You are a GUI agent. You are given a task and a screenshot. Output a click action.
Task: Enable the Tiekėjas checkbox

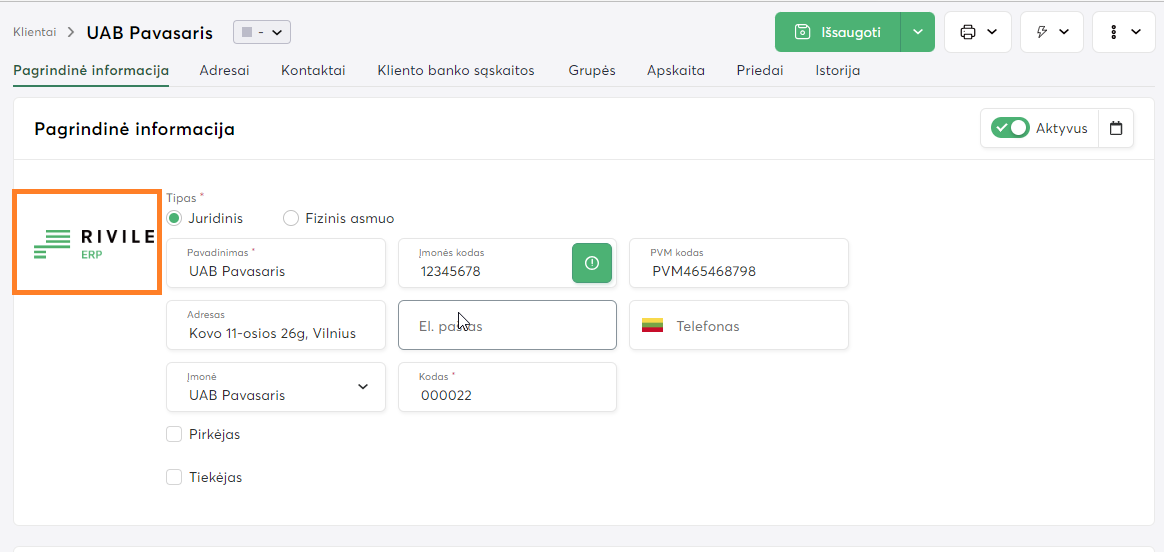[174, 478]
